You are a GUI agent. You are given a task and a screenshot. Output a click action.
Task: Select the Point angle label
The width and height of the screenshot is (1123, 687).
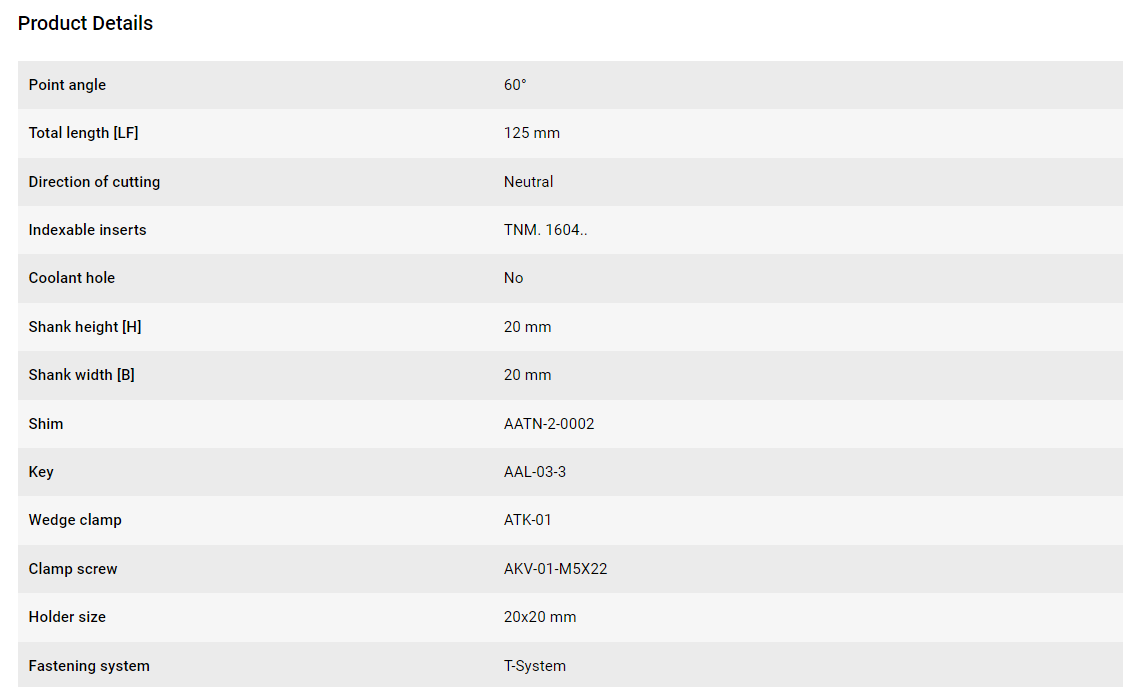(x=67, y=85)
